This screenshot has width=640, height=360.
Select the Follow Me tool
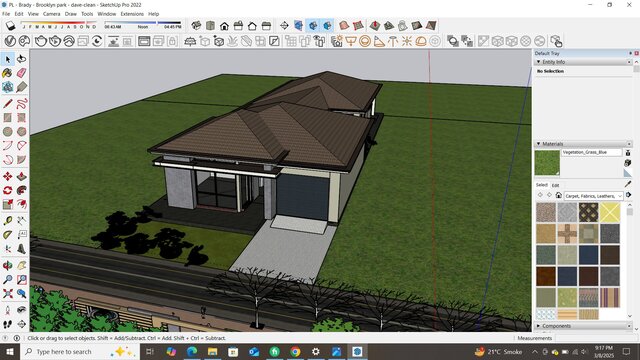tap(22, 190)
